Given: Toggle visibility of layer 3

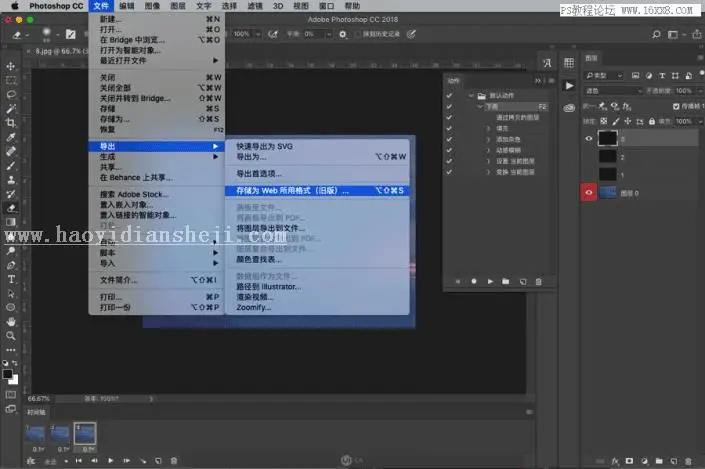Looking at the screenshot, I should click(589, 138).
